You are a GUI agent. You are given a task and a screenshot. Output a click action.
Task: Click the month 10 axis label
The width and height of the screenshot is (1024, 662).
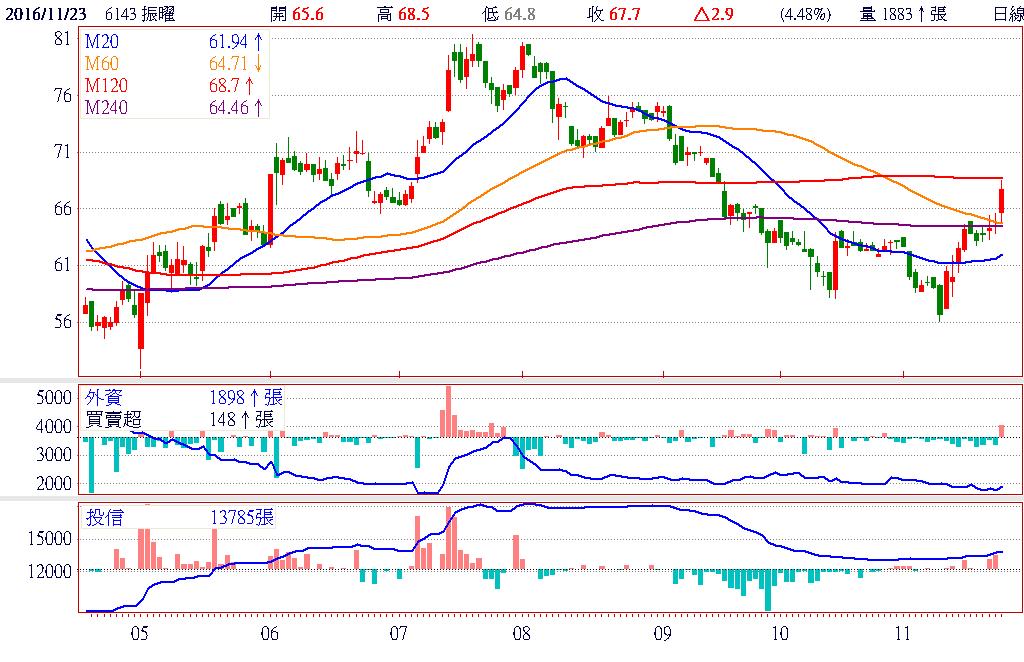point(780,633)
